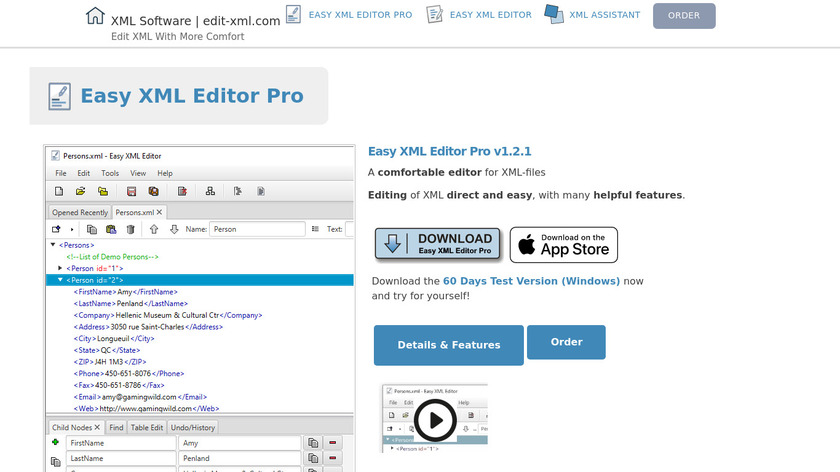Open the EASY XML EDITOR PRO navigation link
This screenshot has height=472, width=840.
point(360,15)
